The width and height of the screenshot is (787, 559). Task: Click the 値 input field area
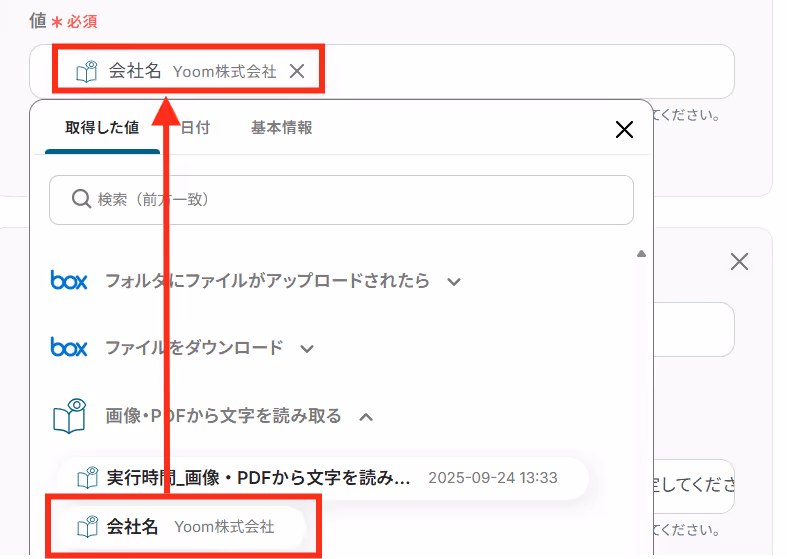[x=382, y=71]
